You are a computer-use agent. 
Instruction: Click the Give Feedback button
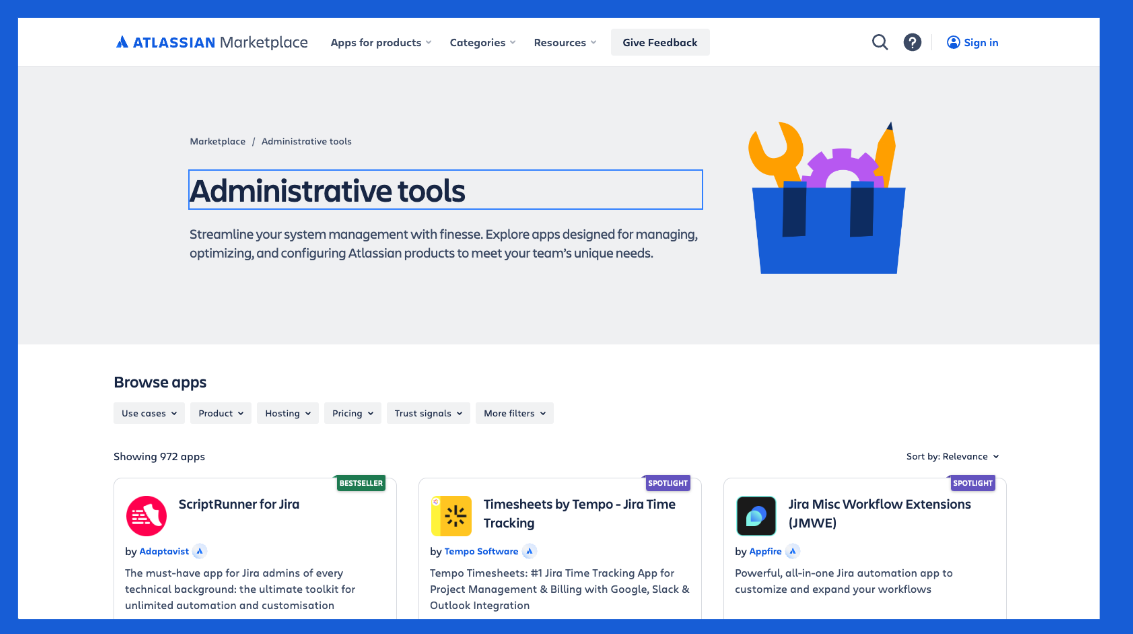[x=660, y=42]
